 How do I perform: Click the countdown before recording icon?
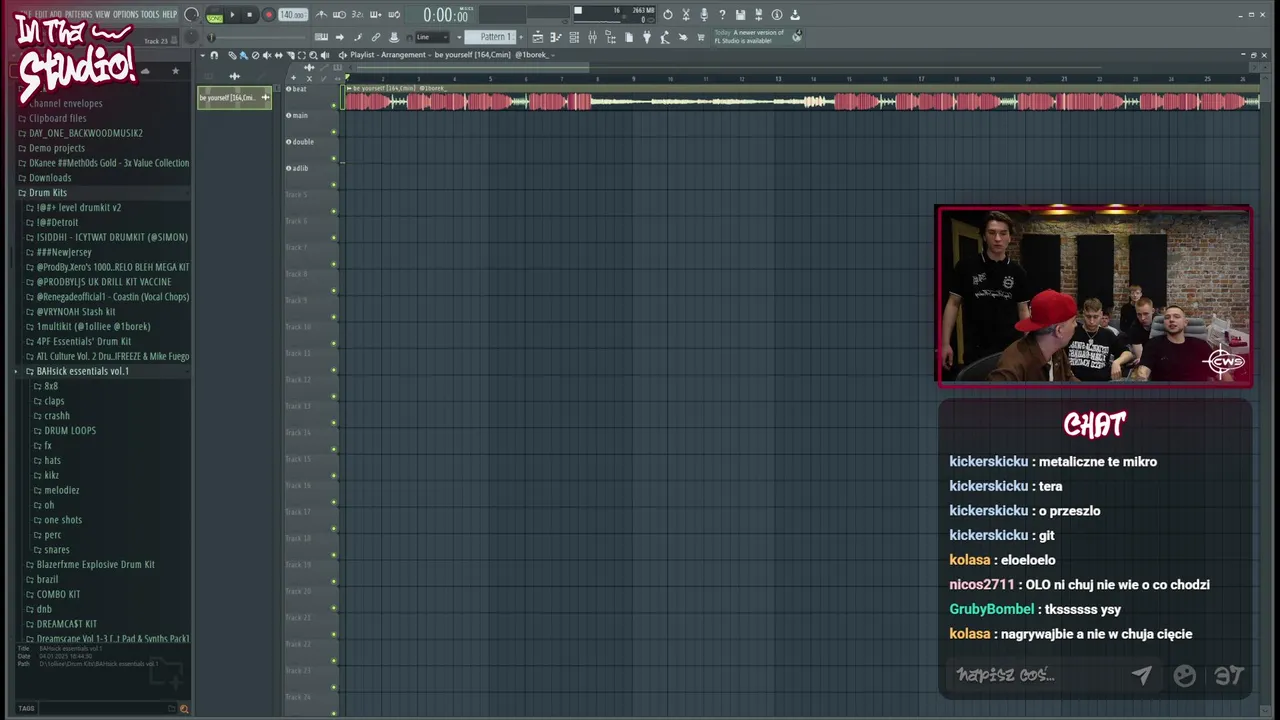(x=357, y=14)
